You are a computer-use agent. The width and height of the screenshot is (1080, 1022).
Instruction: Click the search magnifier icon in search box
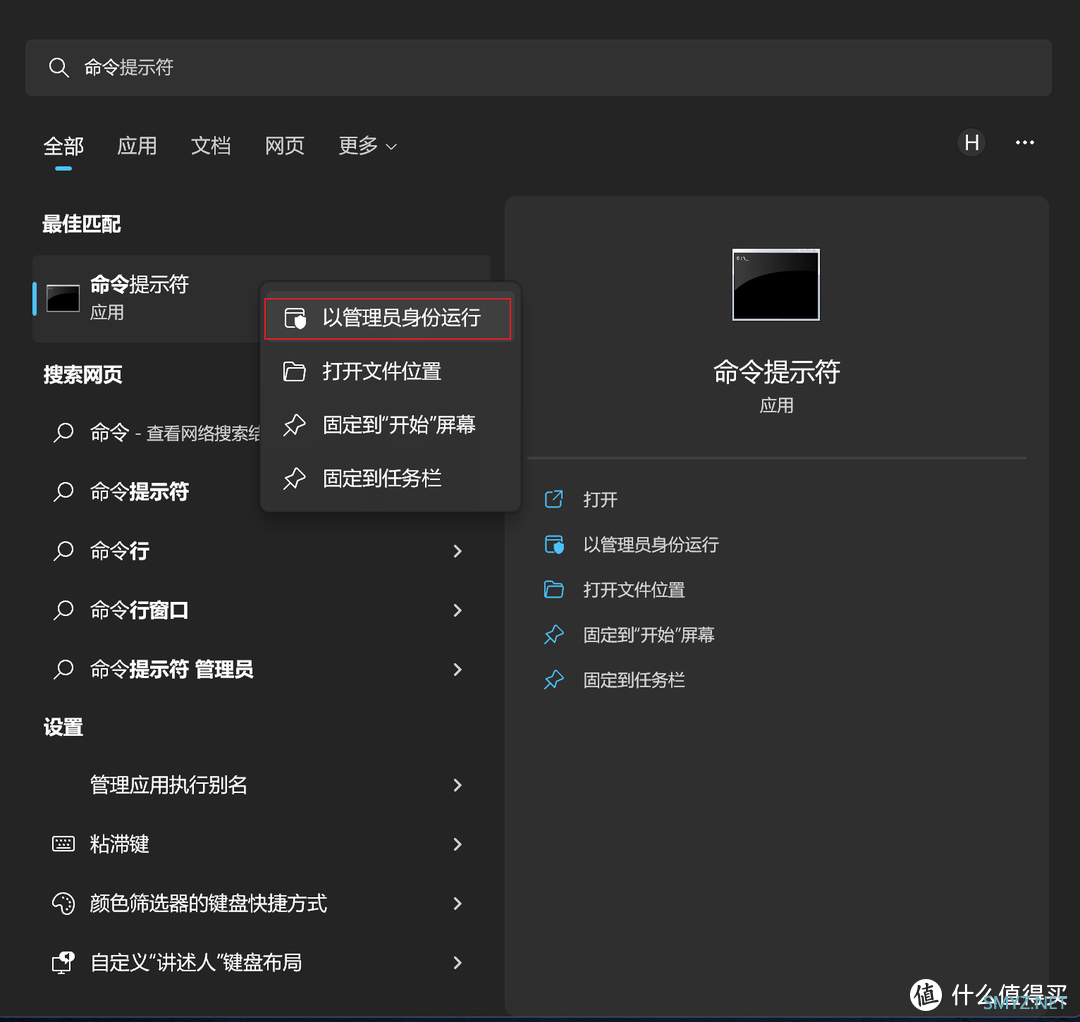(59, 67)
